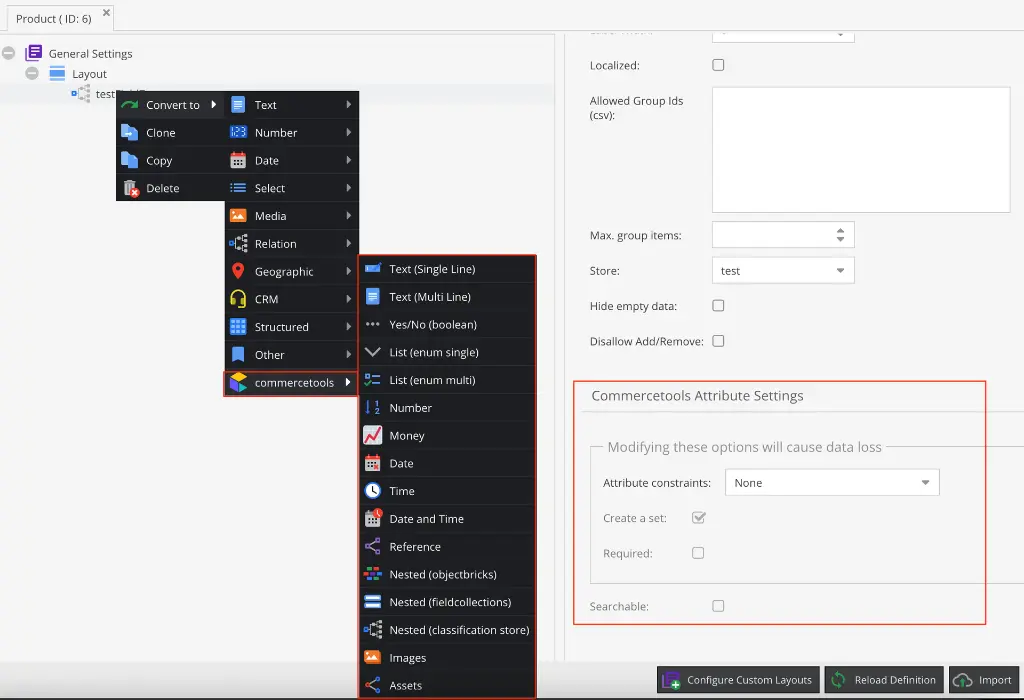
Task: Click the Configure Custom Layouts button
Action: (x=738, y=680)
